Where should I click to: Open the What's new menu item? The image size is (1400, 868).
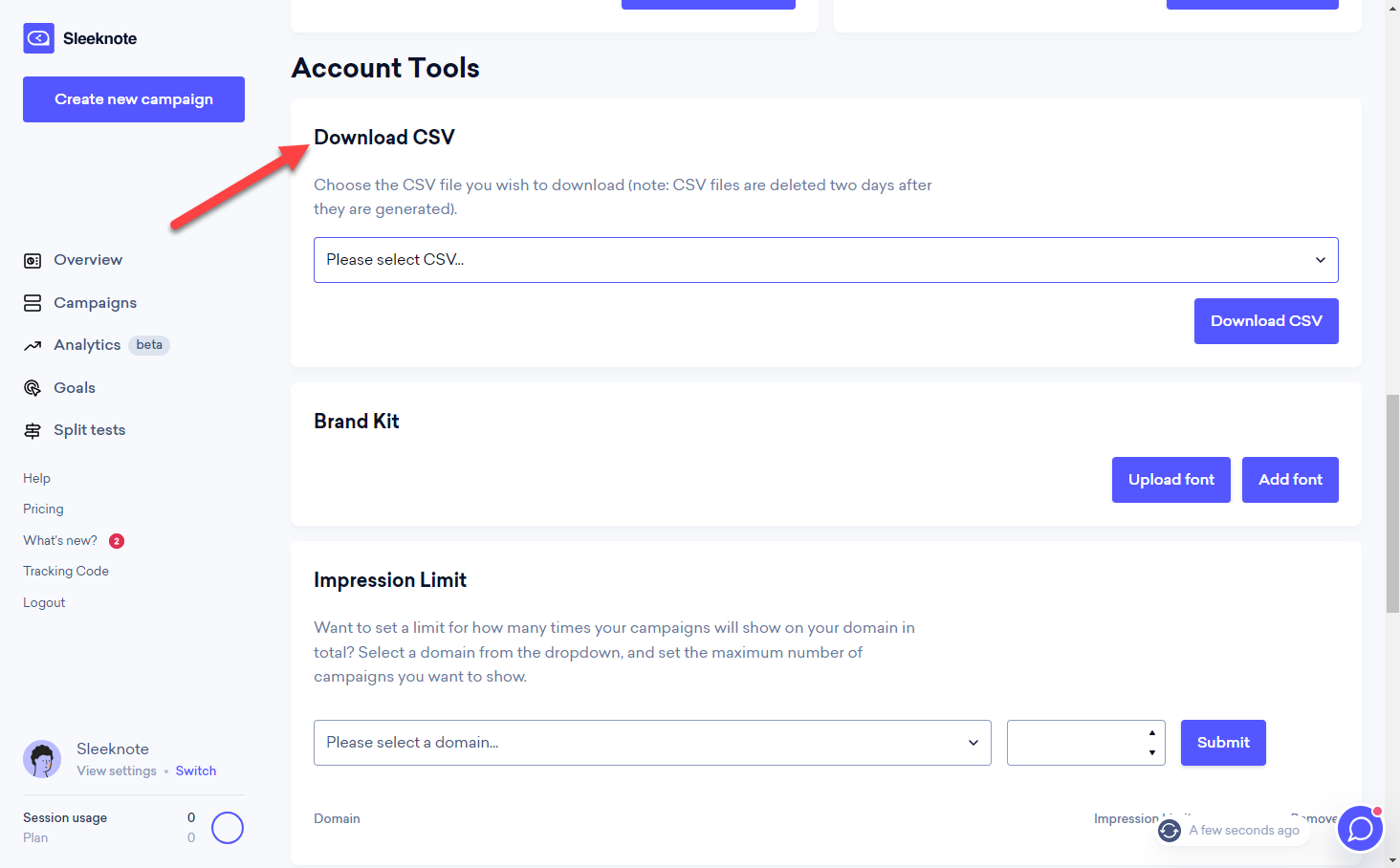pos(60,540)
